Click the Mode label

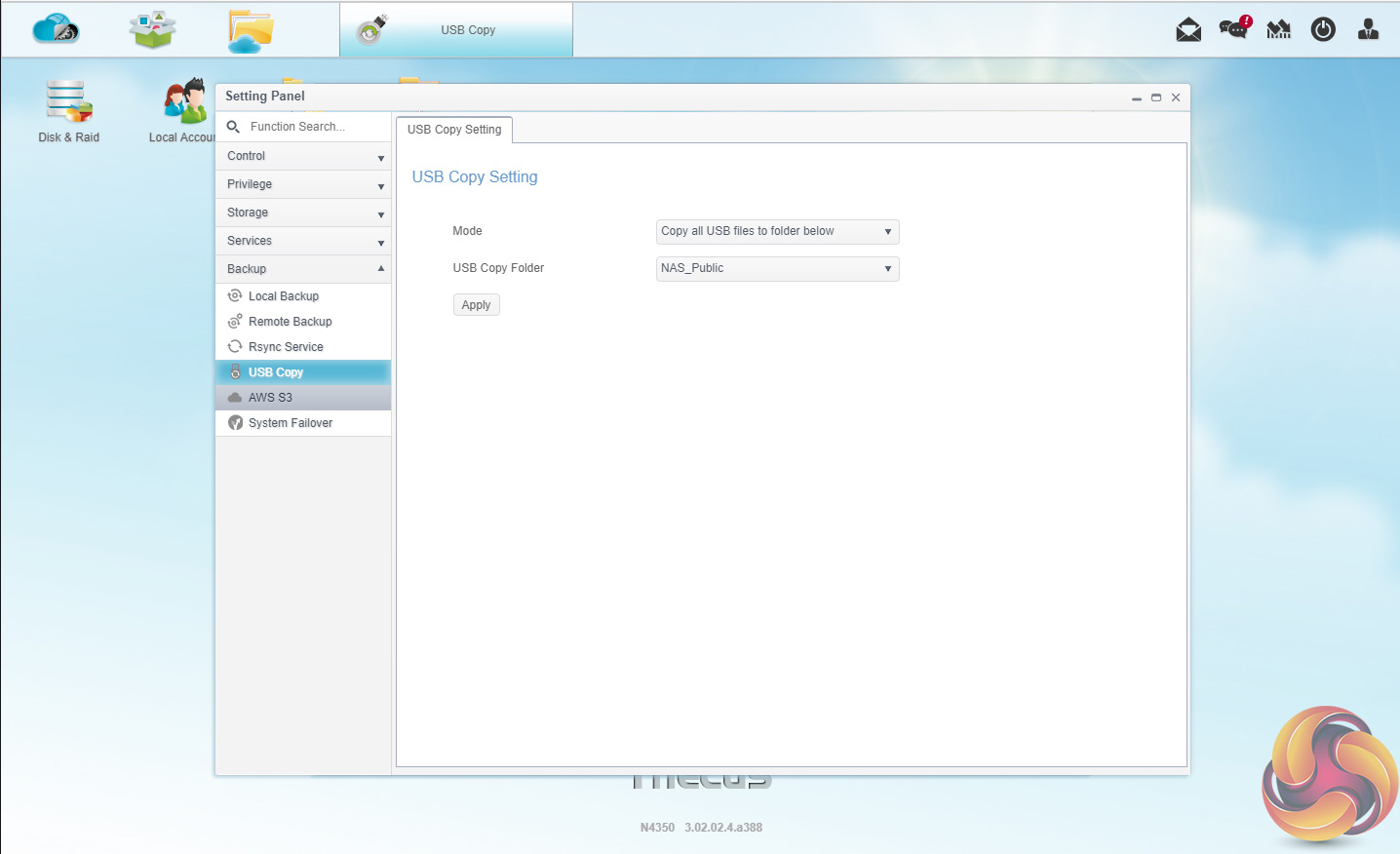pos(467,231)
